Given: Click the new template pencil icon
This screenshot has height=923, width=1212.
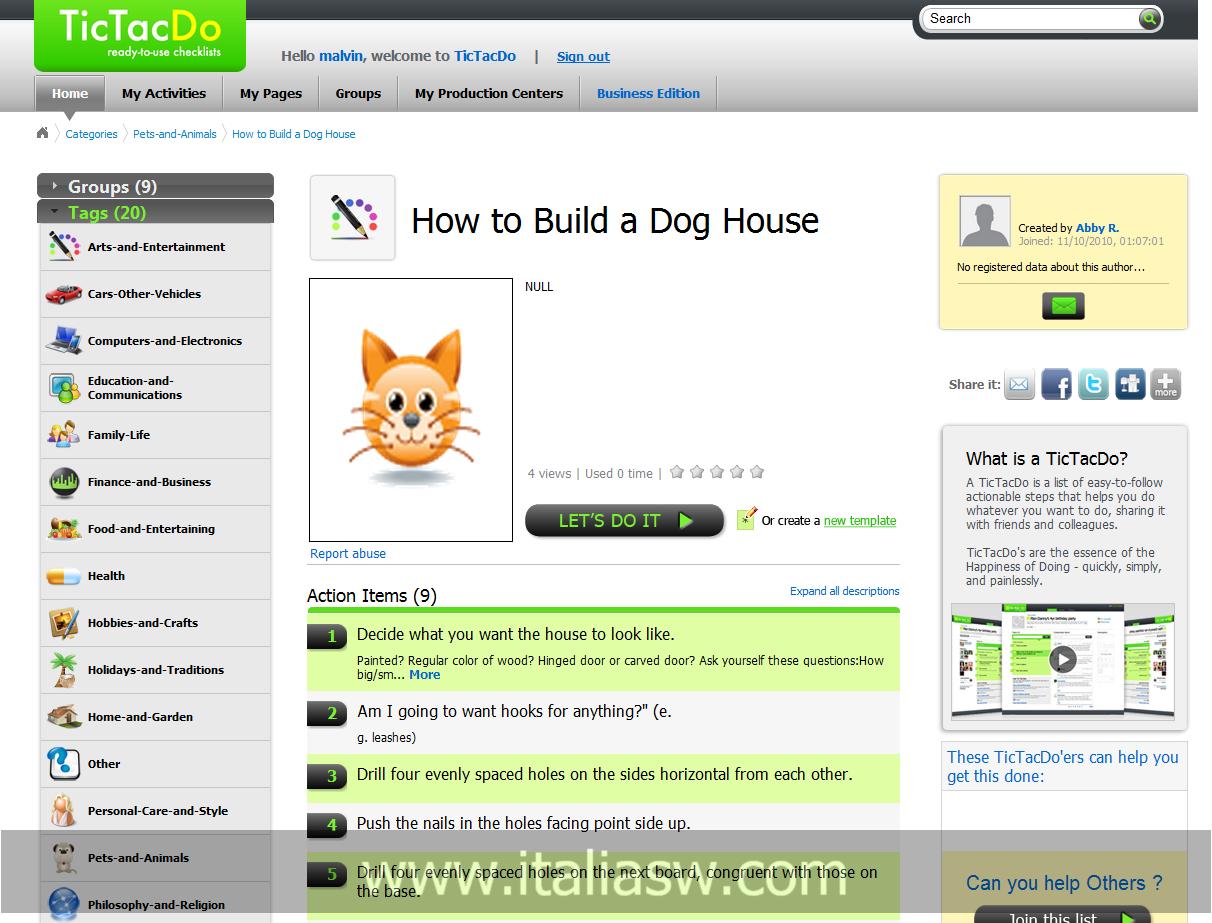Looking at the screenshot, I should point(746,518).
